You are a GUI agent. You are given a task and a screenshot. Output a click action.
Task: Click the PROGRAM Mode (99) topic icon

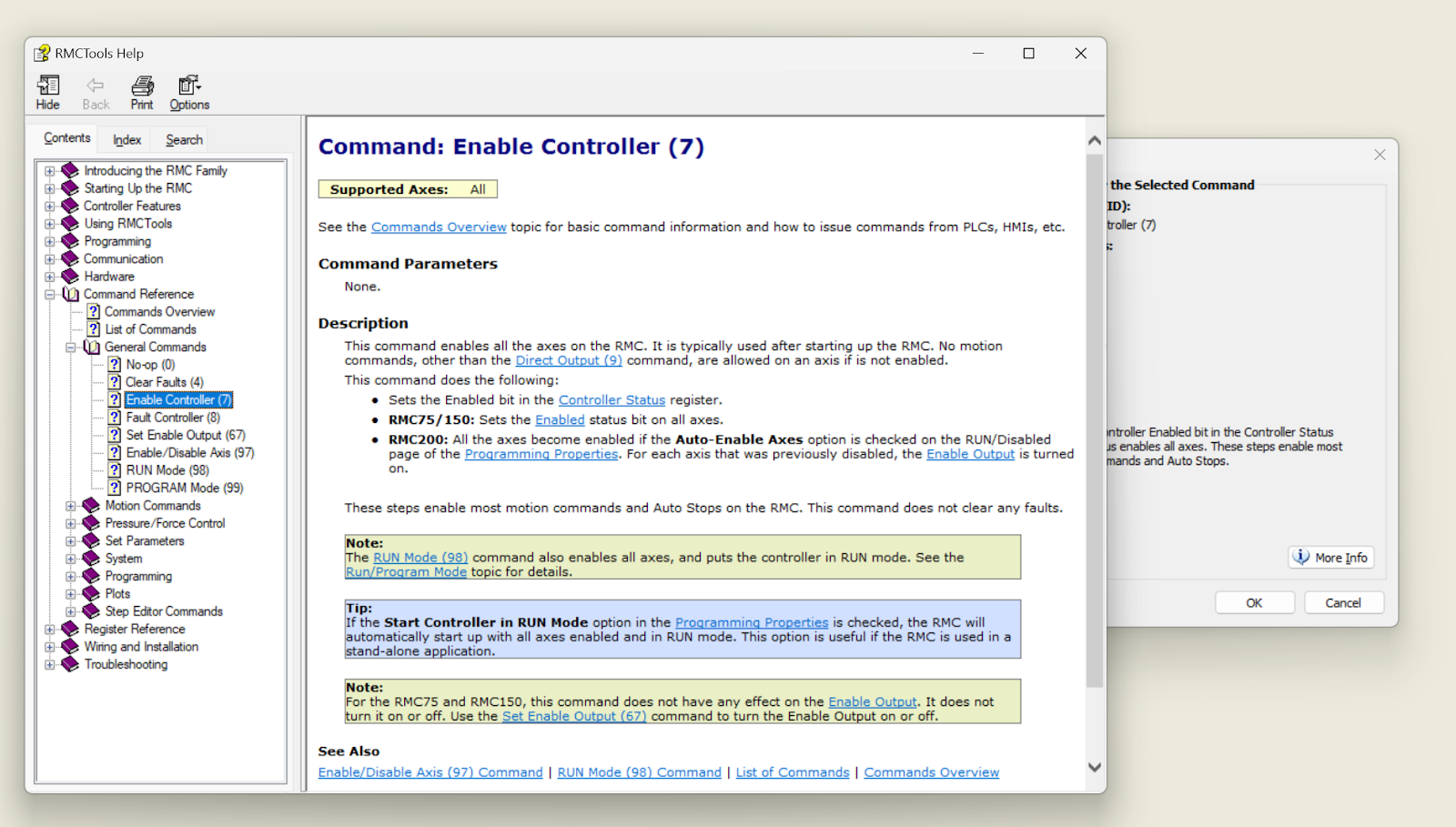click(x=115, y=488)
